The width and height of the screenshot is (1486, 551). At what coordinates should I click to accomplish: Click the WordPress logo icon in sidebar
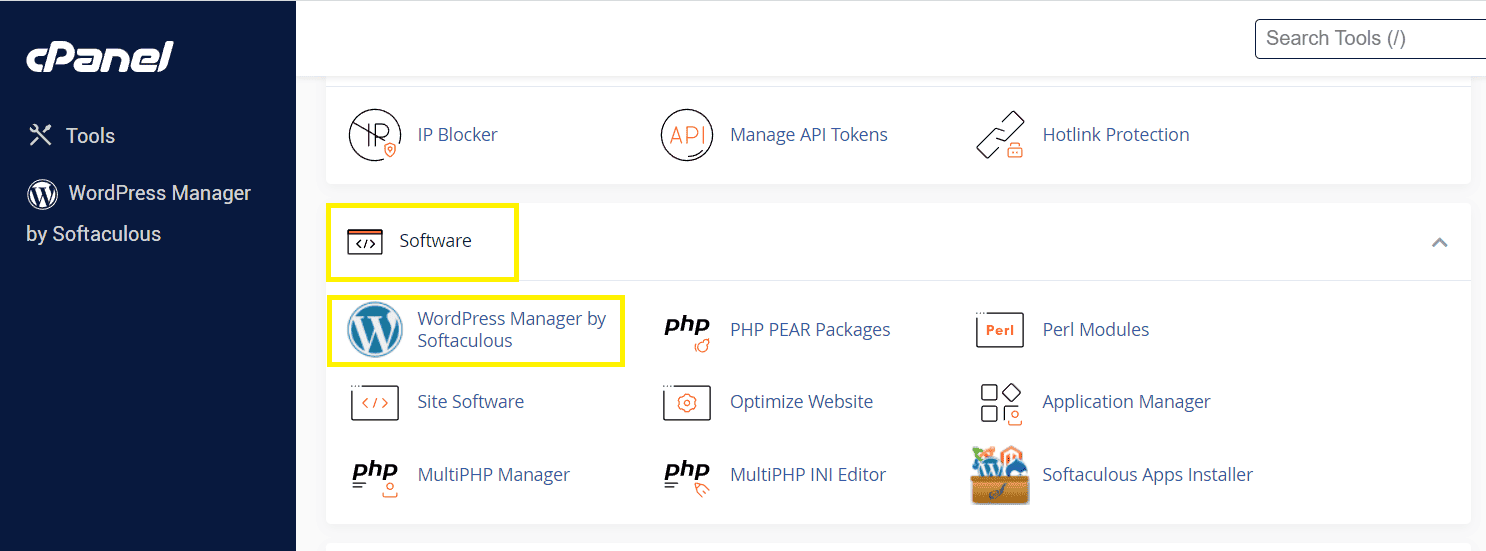point(42,194)
